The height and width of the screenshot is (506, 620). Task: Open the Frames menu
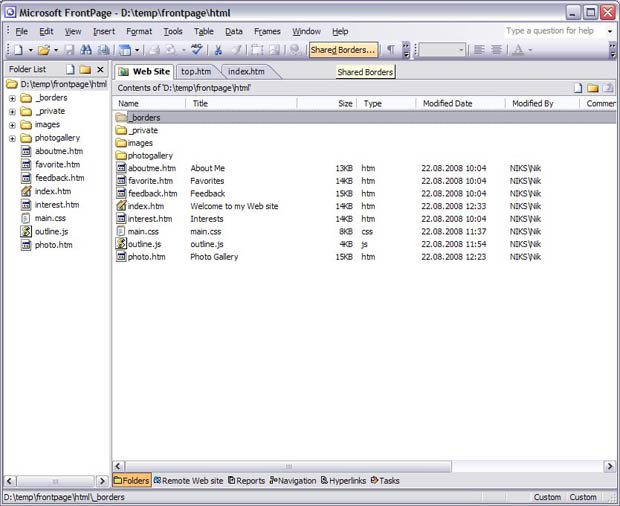(267, 31)
